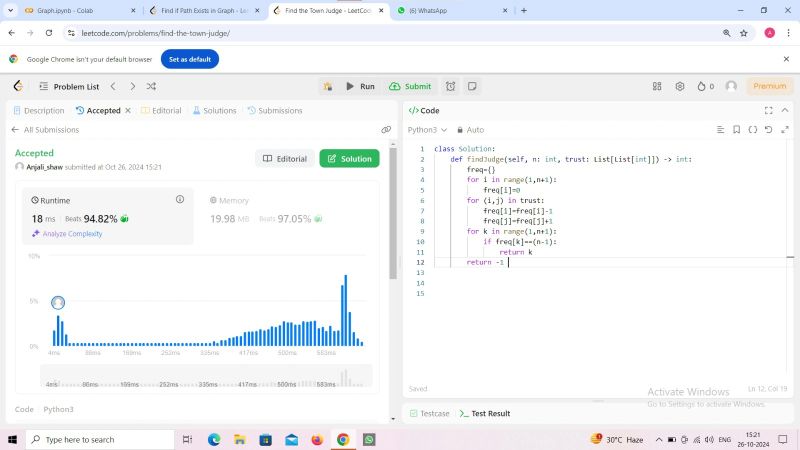Go back to All Submissions
Image resolution: width=800 pixels, height=450 pixels.
coord(45,130)
